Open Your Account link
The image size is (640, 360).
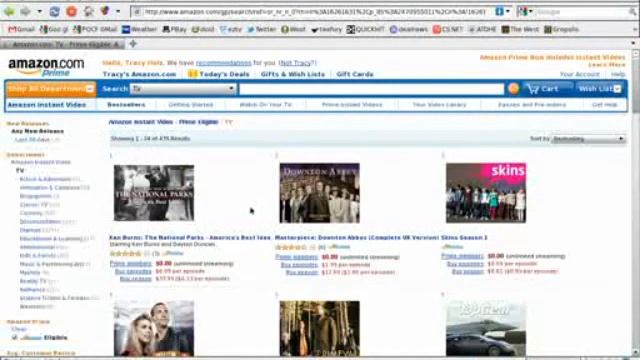(580, 74)
